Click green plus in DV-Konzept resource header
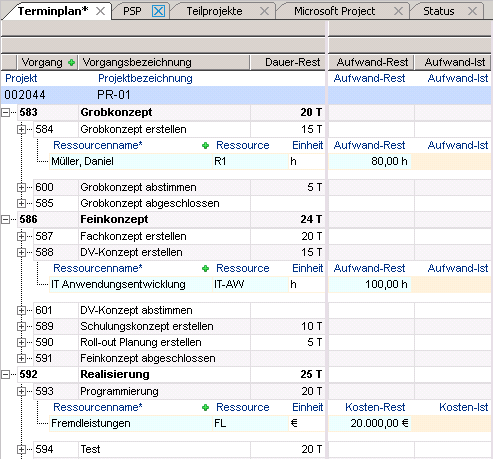 [x=205, y=268]
